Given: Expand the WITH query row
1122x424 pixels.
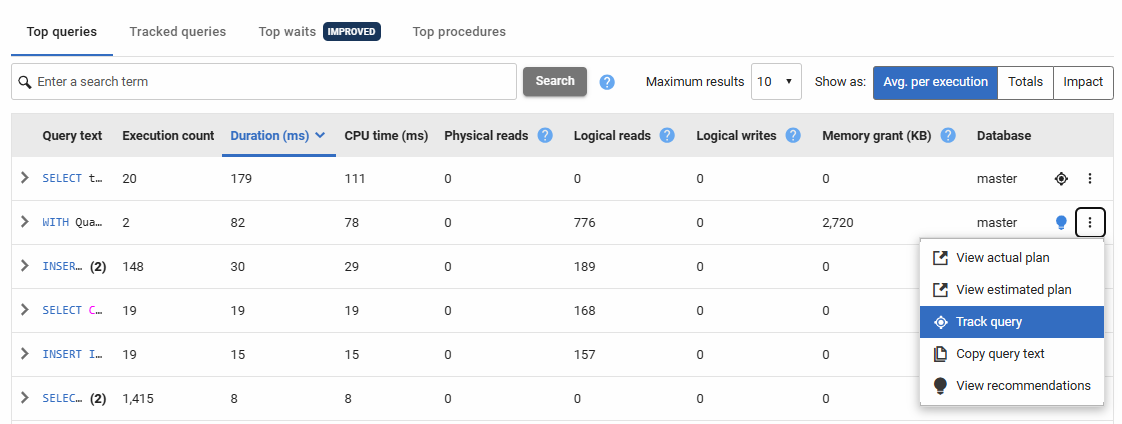Looking at the screenshot, I should point(25,223).
